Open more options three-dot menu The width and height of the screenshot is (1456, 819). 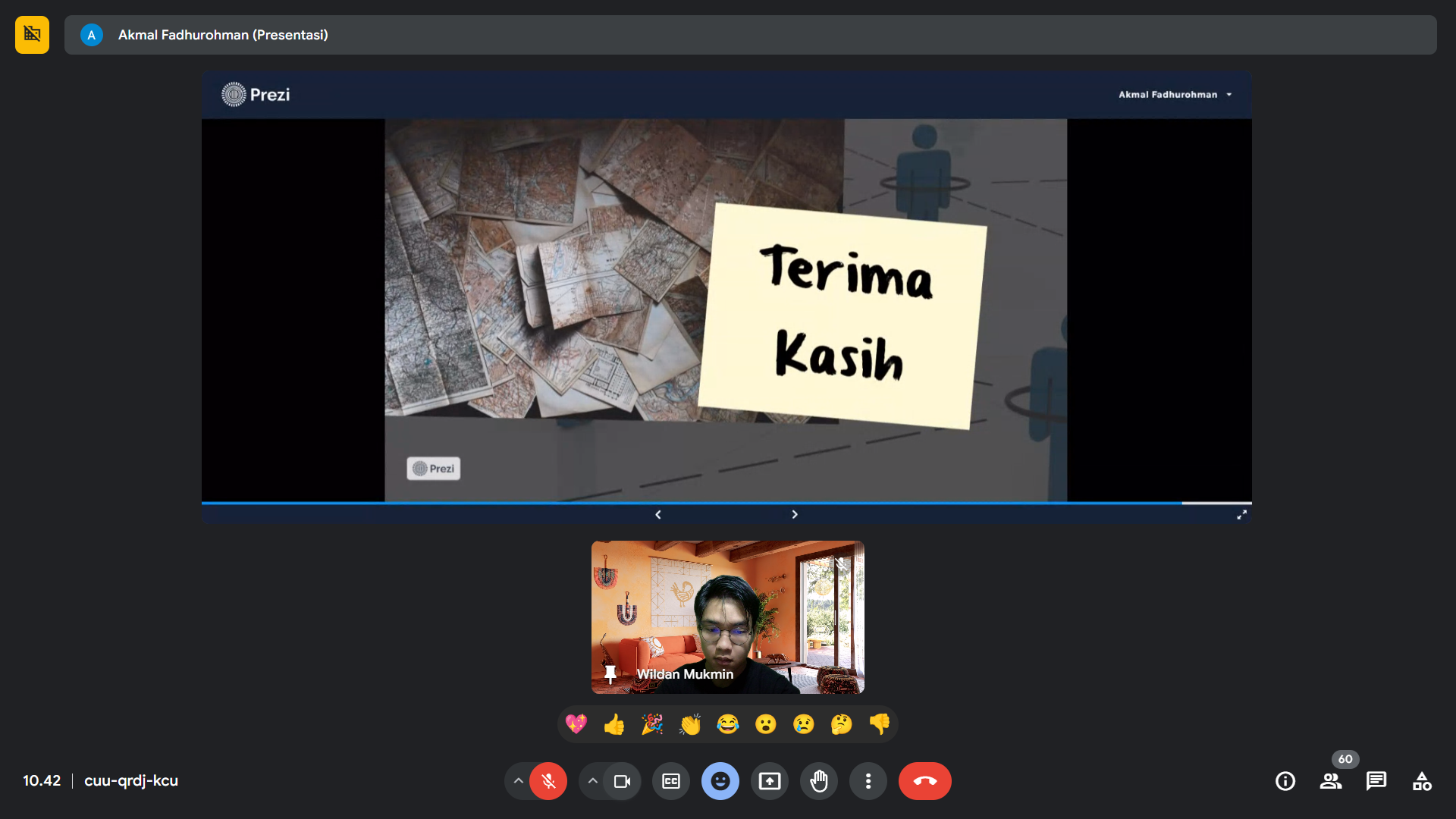point(868,781)
